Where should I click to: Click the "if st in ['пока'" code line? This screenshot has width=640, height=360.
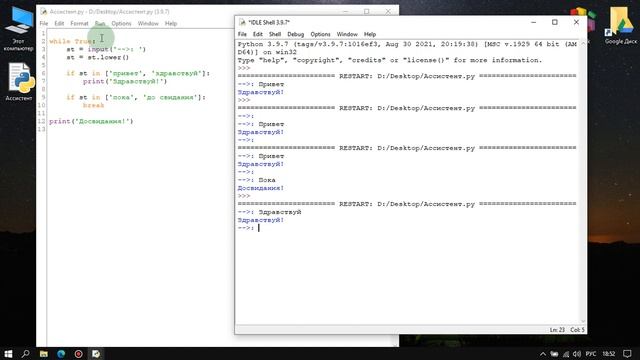click(x=136, y=97)
